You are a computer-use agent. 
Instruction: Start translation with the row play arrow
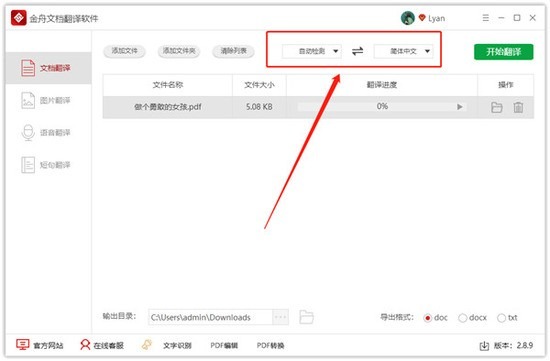tap(460, 107)
